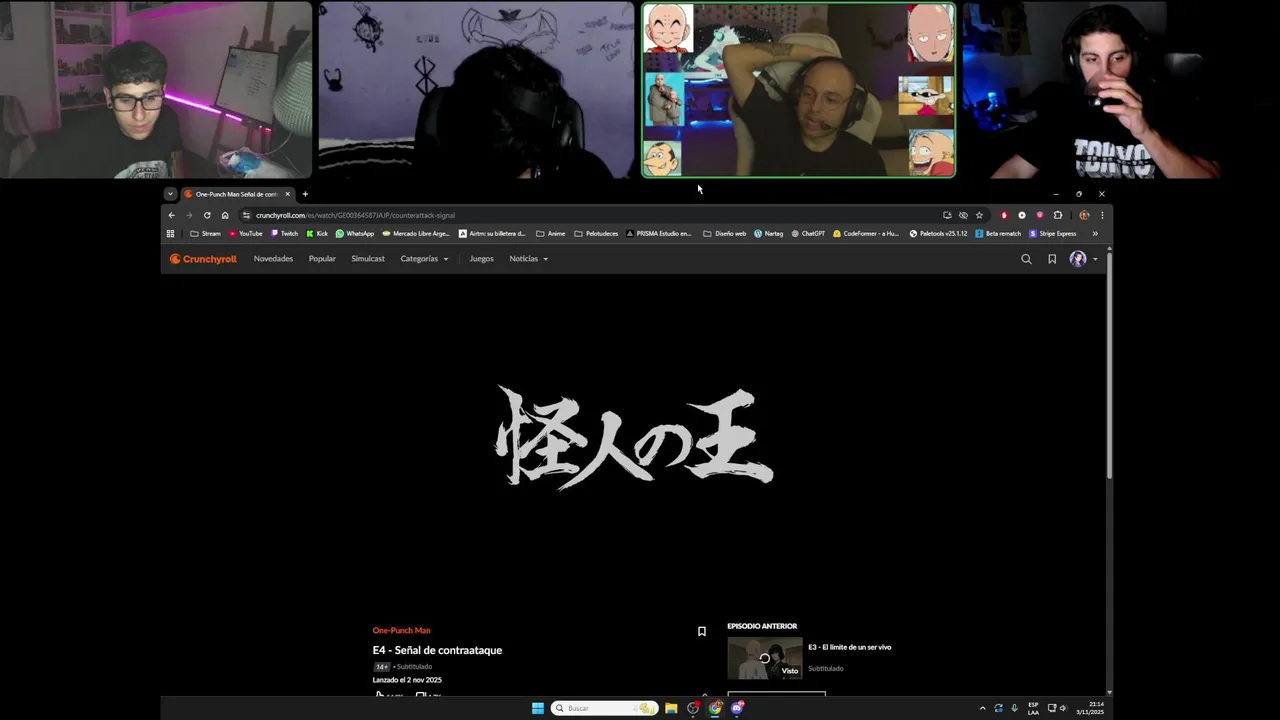Open the One-Punch Man series link

[401, 631]
